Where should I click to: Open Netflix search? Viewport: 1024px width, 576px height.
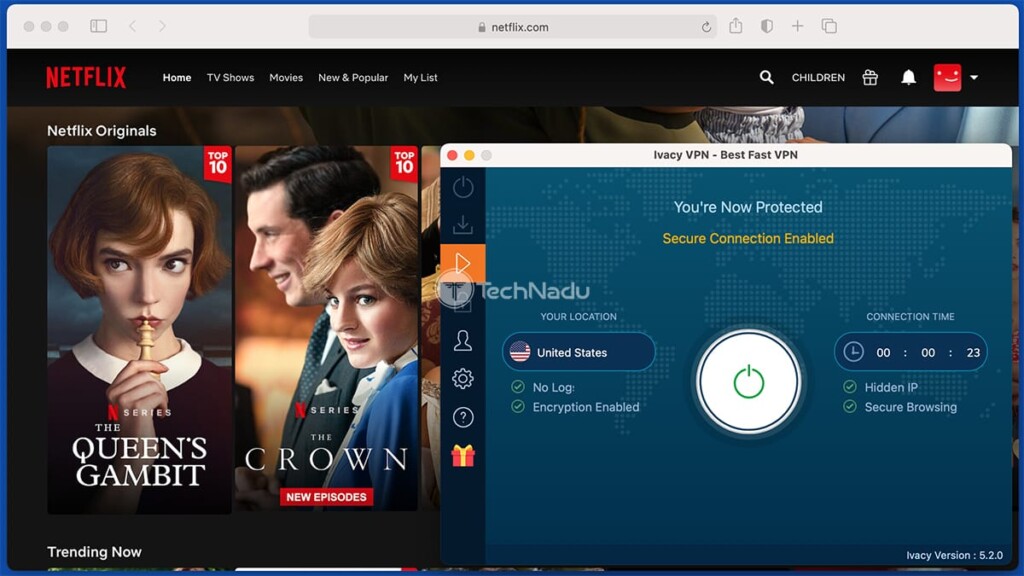(x=766, y=78)
